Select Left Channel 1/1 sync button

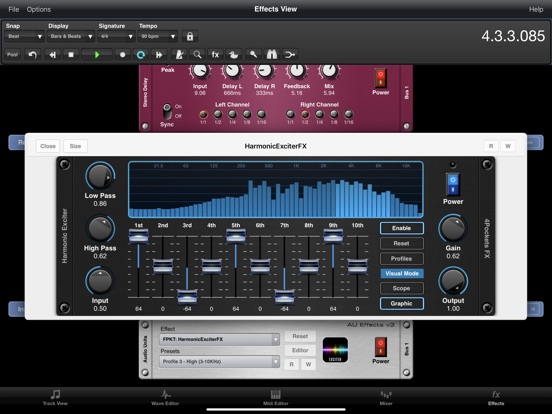click(x=203, y=114)
